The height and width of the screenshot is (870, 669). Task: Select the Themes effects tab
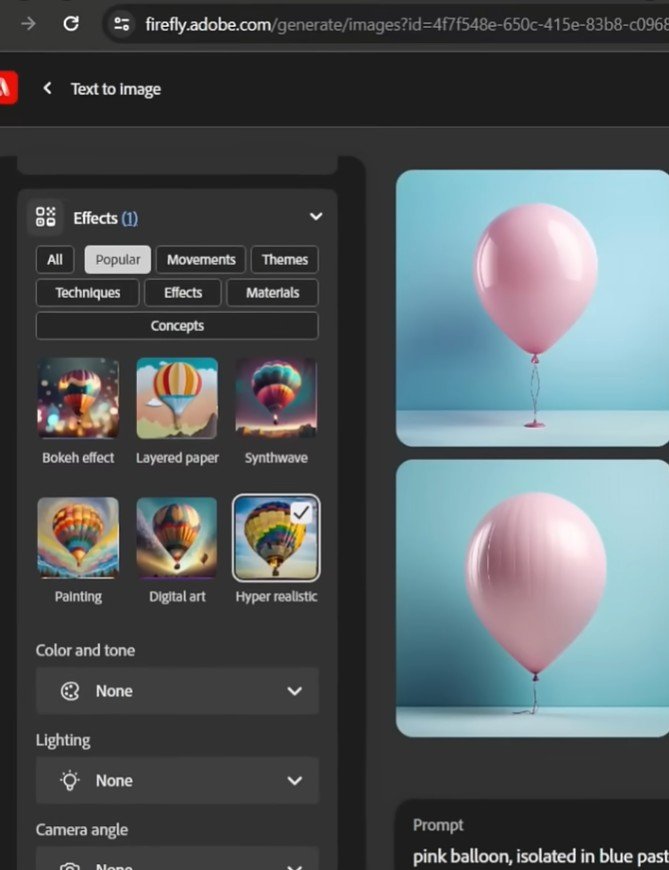(x=284, y=260)
